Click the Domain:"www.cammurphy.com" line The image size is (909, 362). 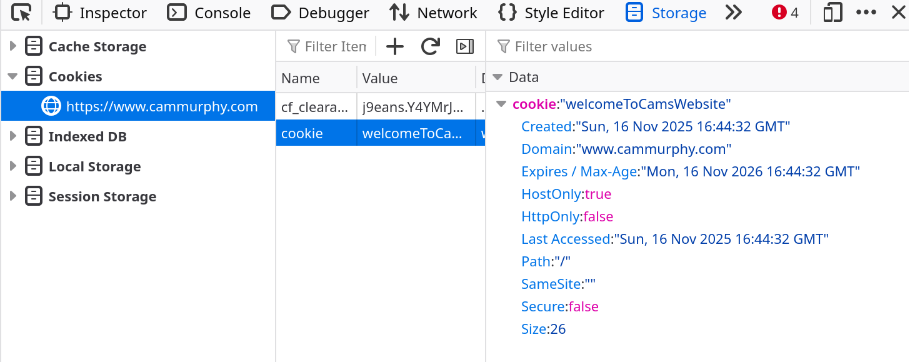[626, 149]
